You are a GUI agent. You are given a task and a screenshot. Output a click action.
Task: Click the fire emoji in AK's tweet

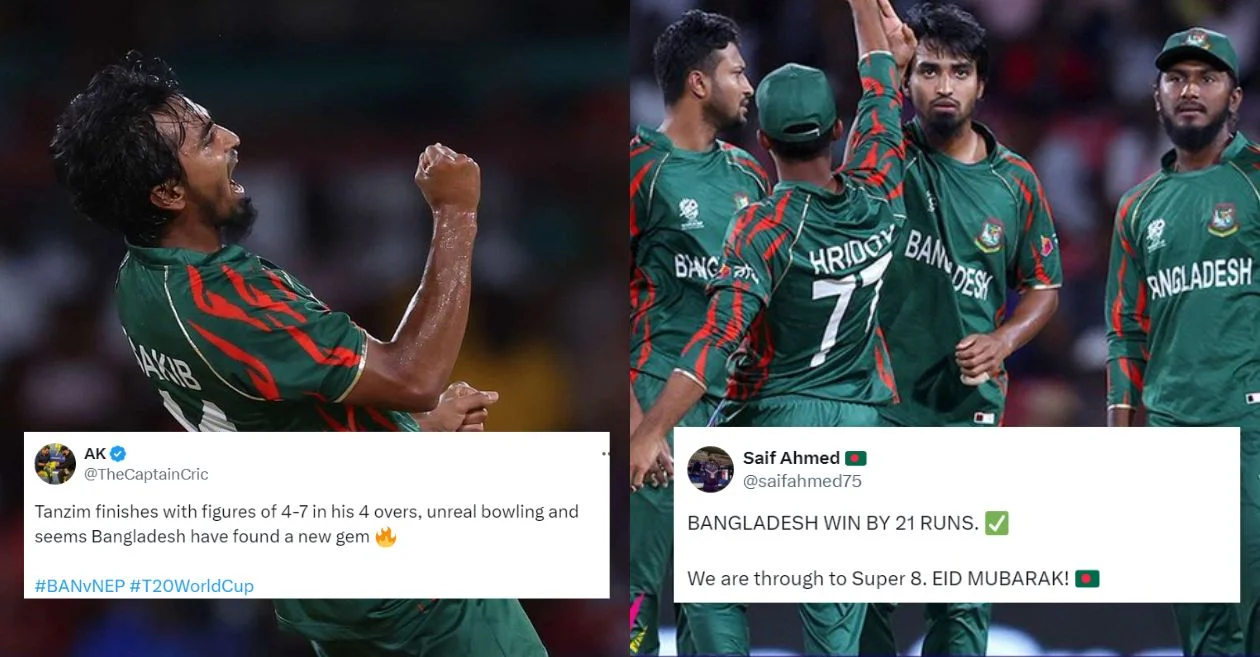coord(386,537)
